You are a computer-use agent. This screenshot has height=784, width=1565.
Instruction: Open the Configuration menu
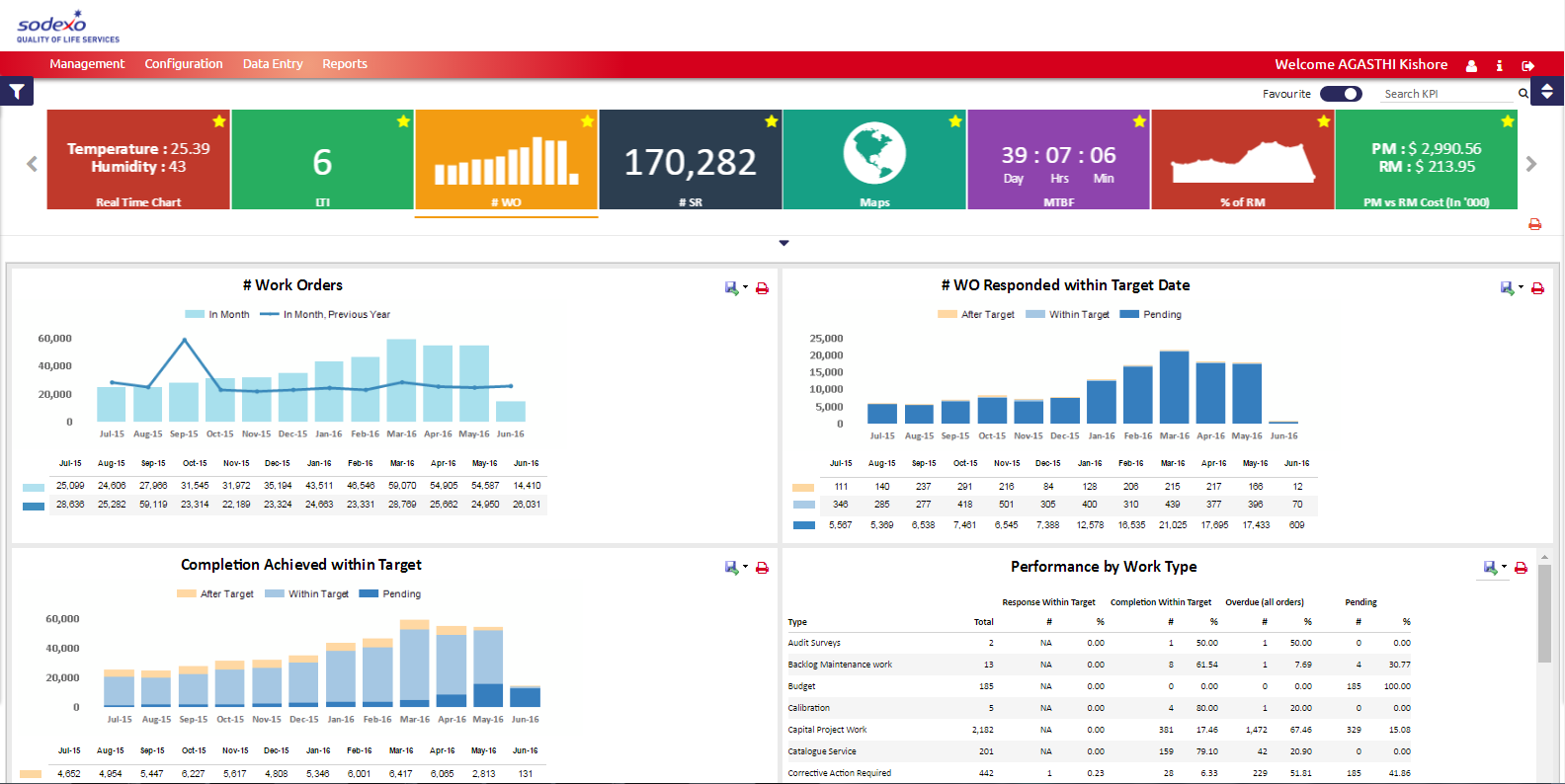click(184, 64)
